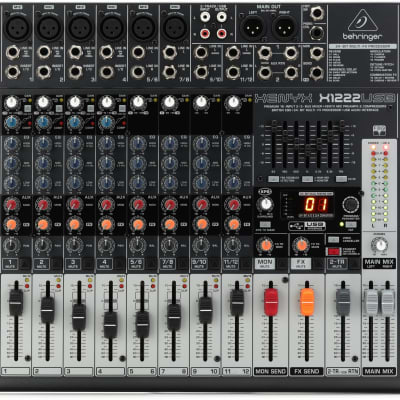
Task: Click the MON SEND label under the red fader
Action: tap(271, 371)
